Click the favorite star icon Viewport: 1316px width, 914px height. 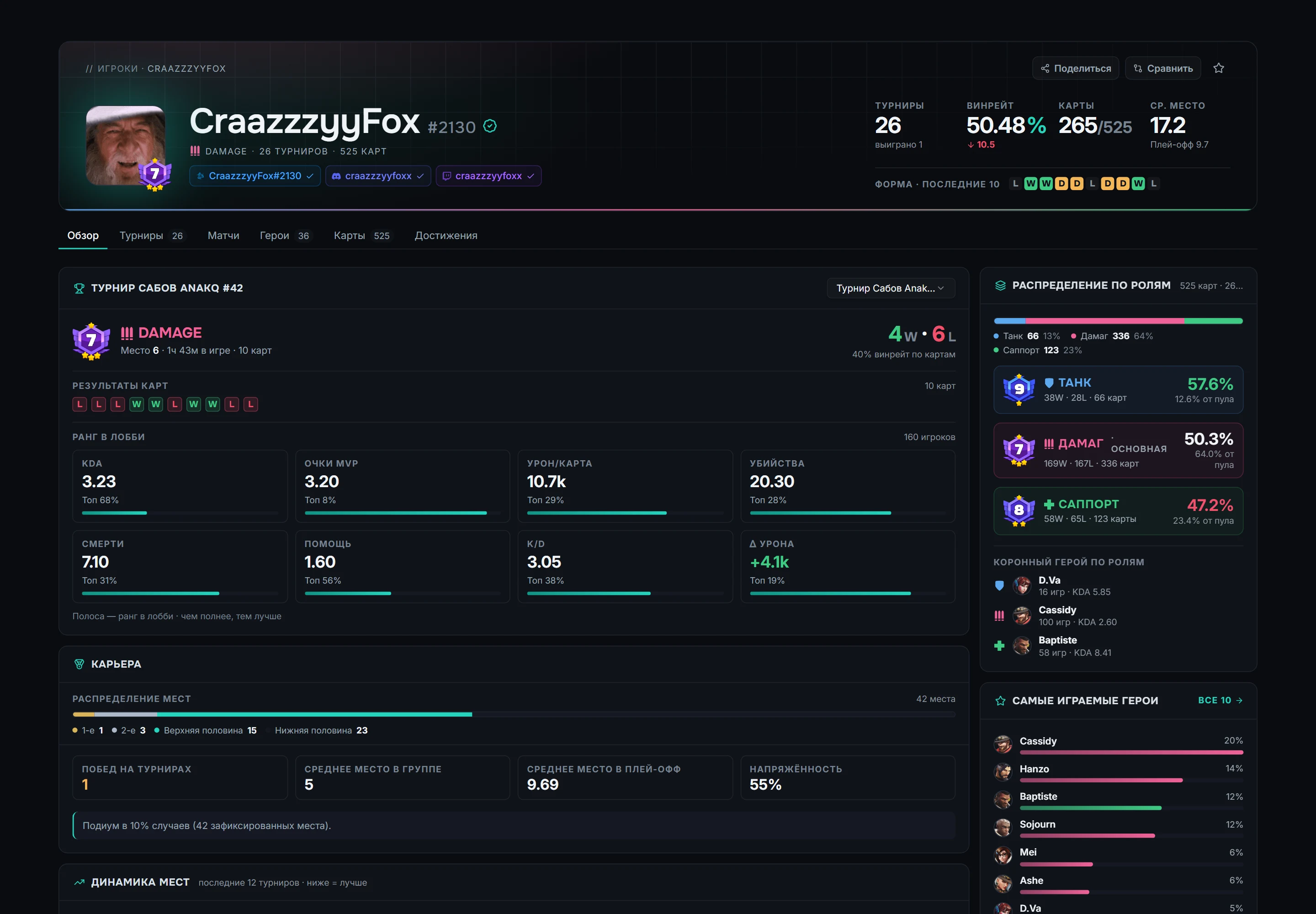coord(1219,68)
